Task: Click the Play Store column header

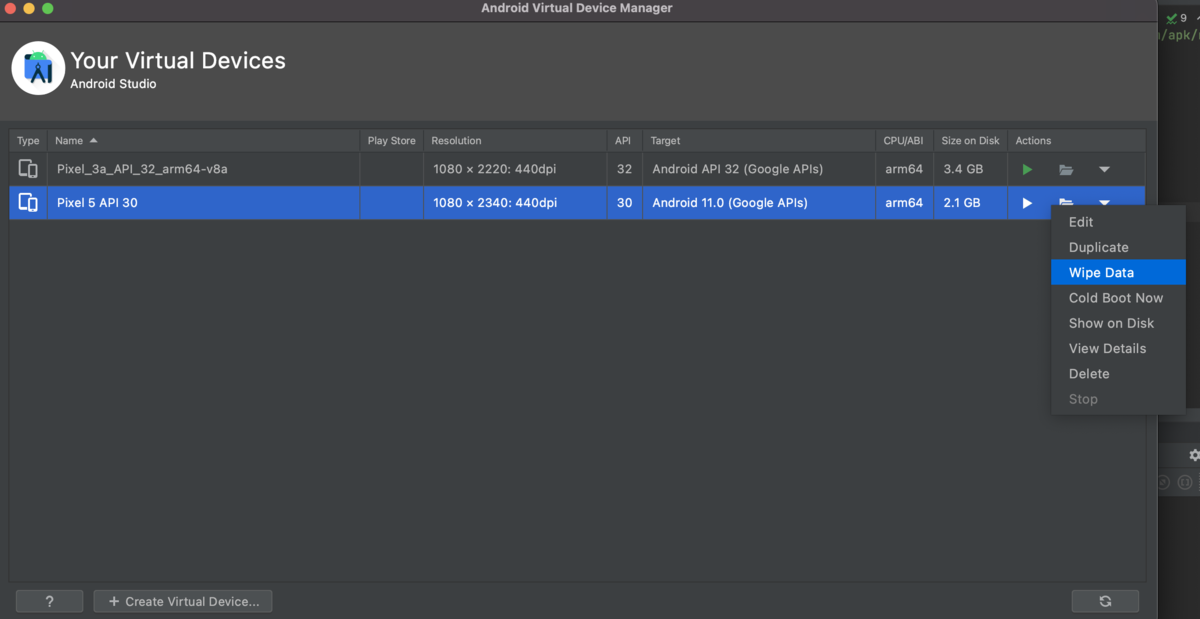Action: coord(391,141)
